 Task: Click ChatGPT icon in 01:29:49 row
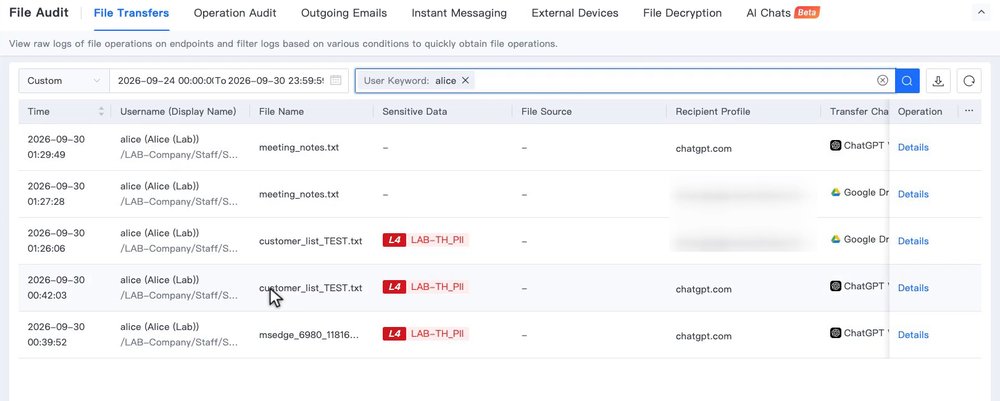click(x=835, y=145)
